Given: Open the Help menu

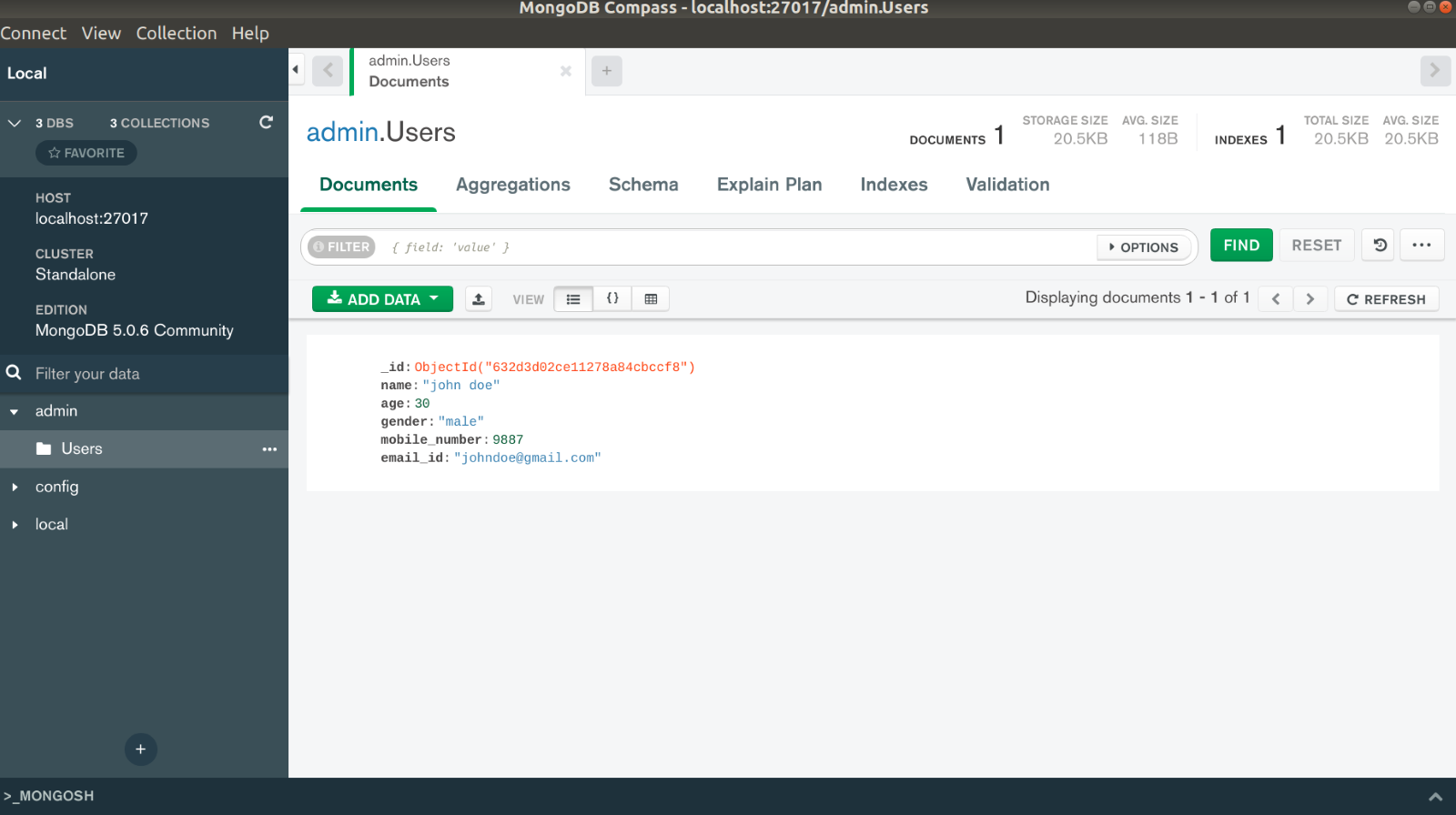Looking at the screenshot, I should (250, 34).
